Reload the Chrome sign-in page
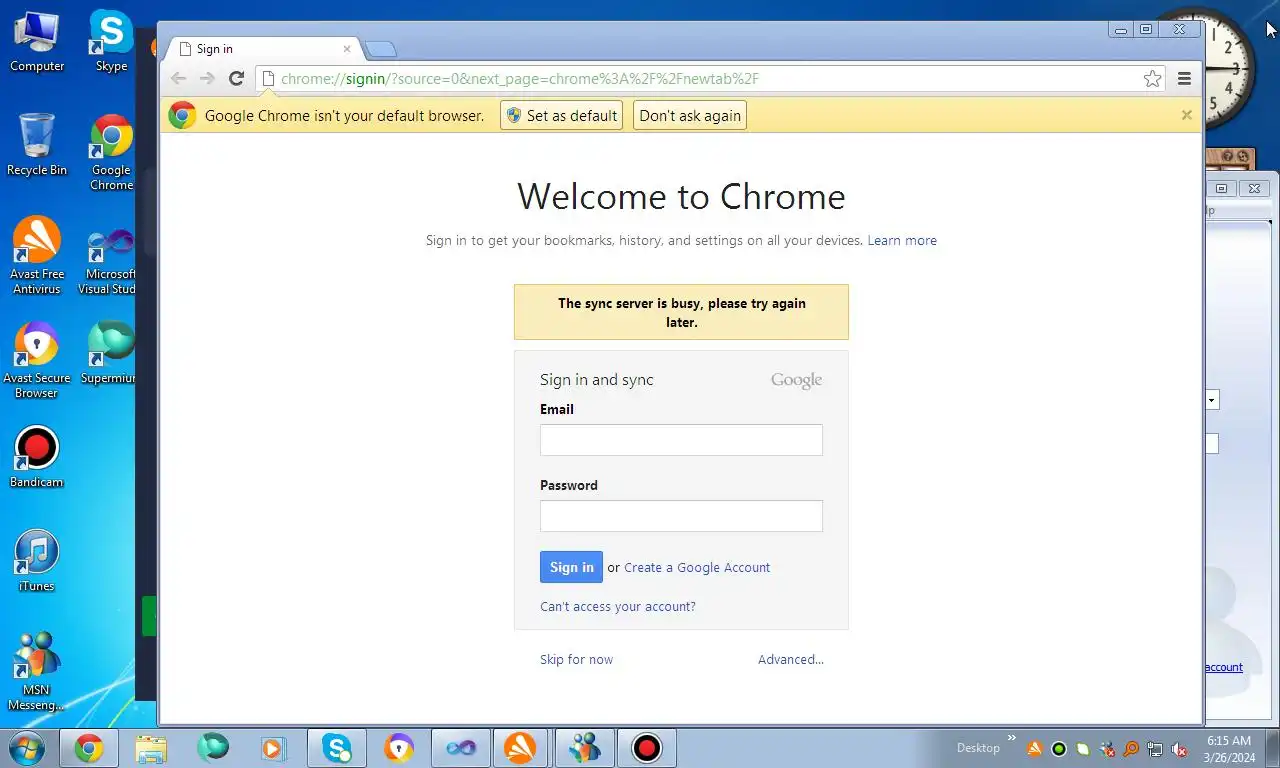Screen dimensions: 1280x768 coord(236,79)
